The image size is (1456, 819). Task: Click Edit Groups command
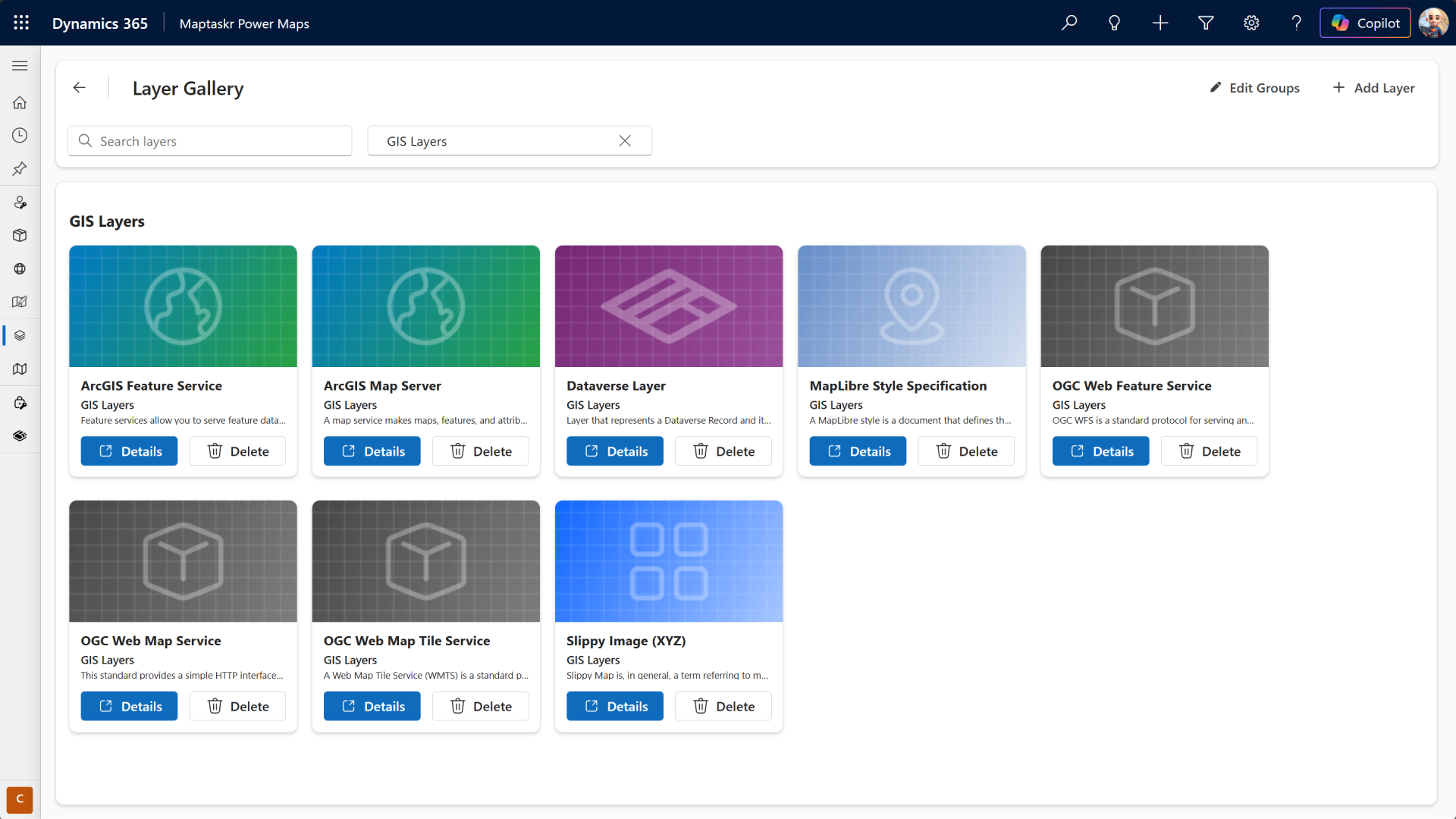click(x=1254, y=88)
